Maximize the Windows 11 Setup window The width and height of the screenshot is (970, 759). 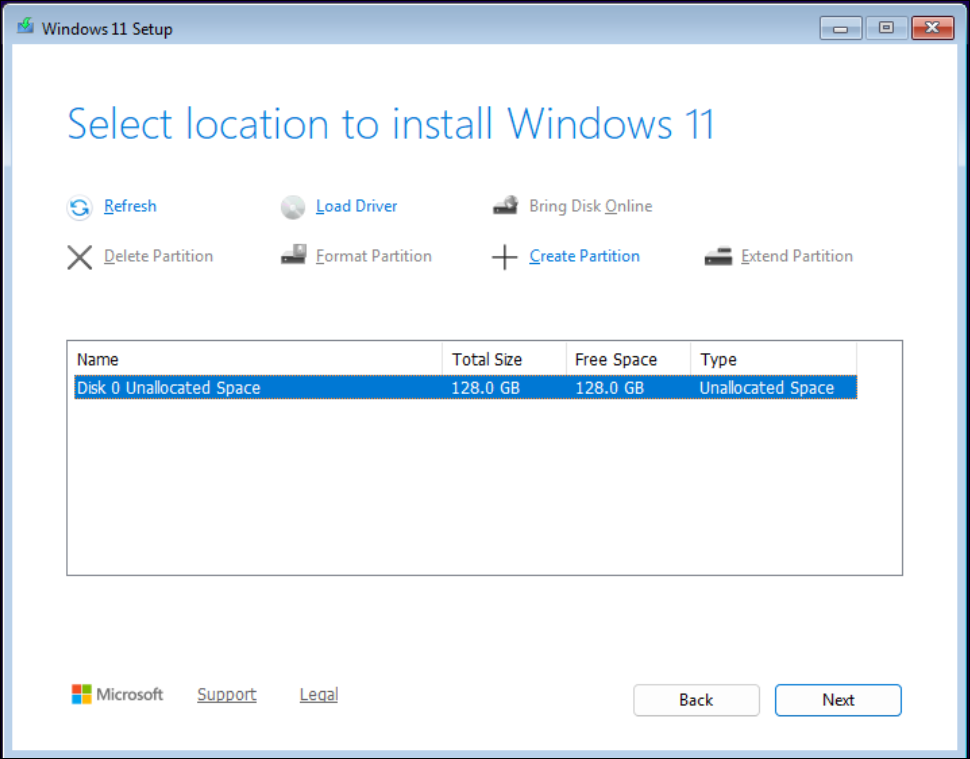tap(886, 28)
